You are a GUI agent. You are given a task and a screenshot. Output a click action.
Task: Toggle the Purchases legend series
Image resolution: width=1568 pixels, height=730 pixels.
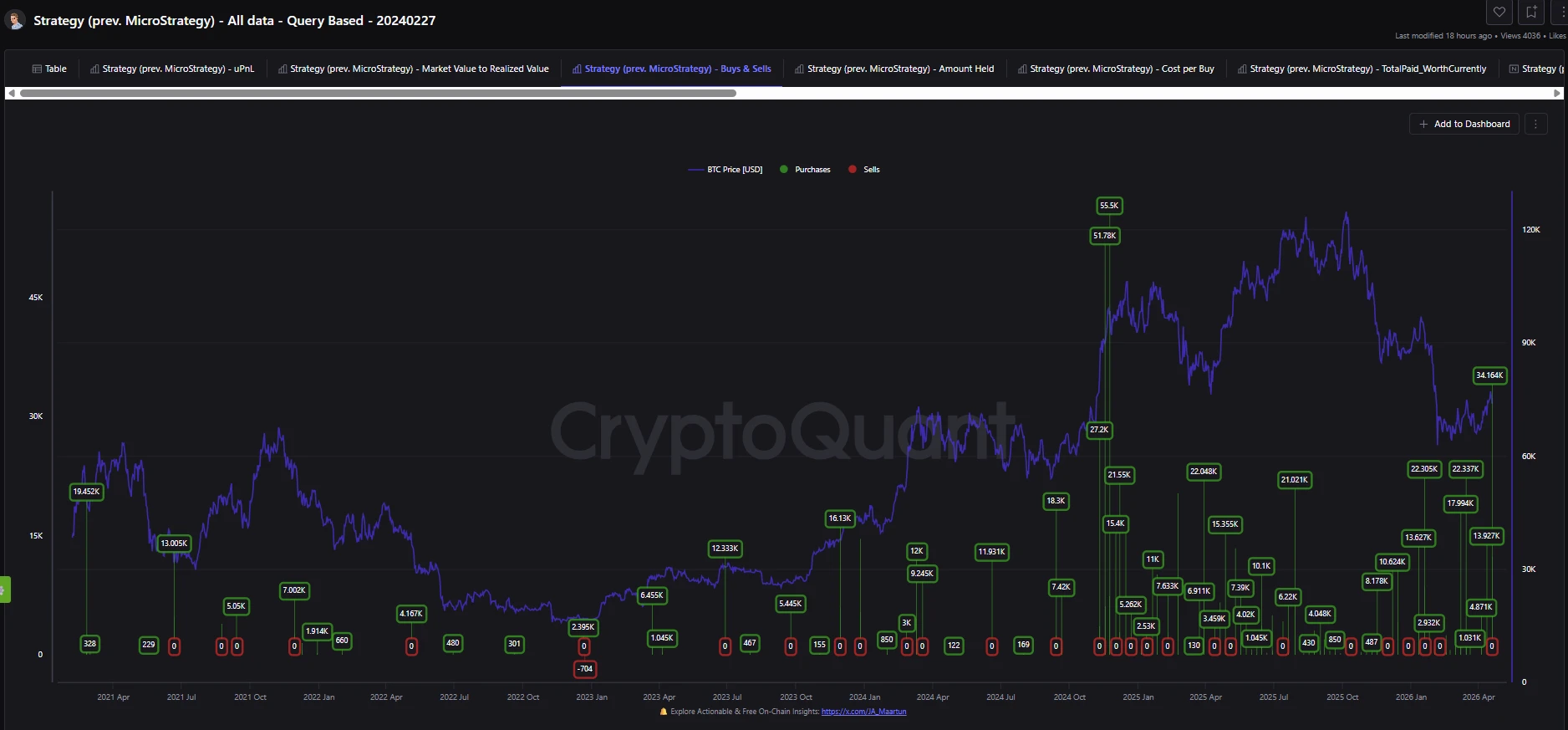coord(805,170)
